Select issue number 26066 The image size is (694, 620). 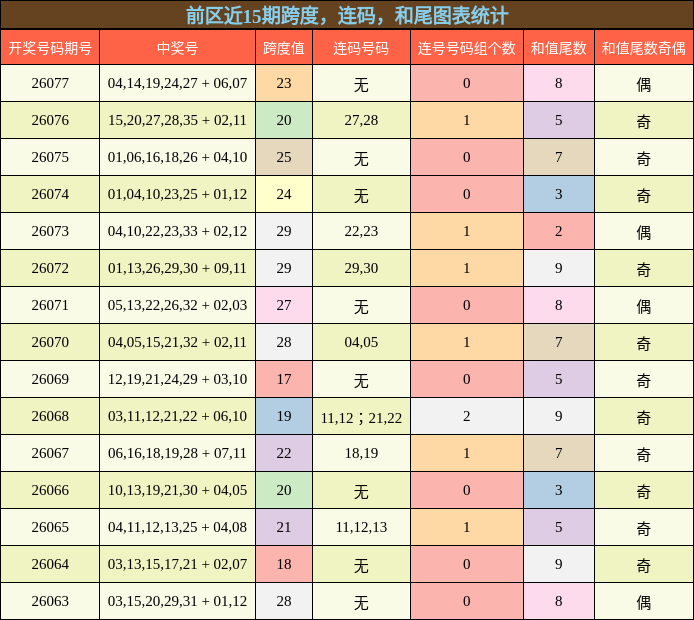tap(50, 490)
